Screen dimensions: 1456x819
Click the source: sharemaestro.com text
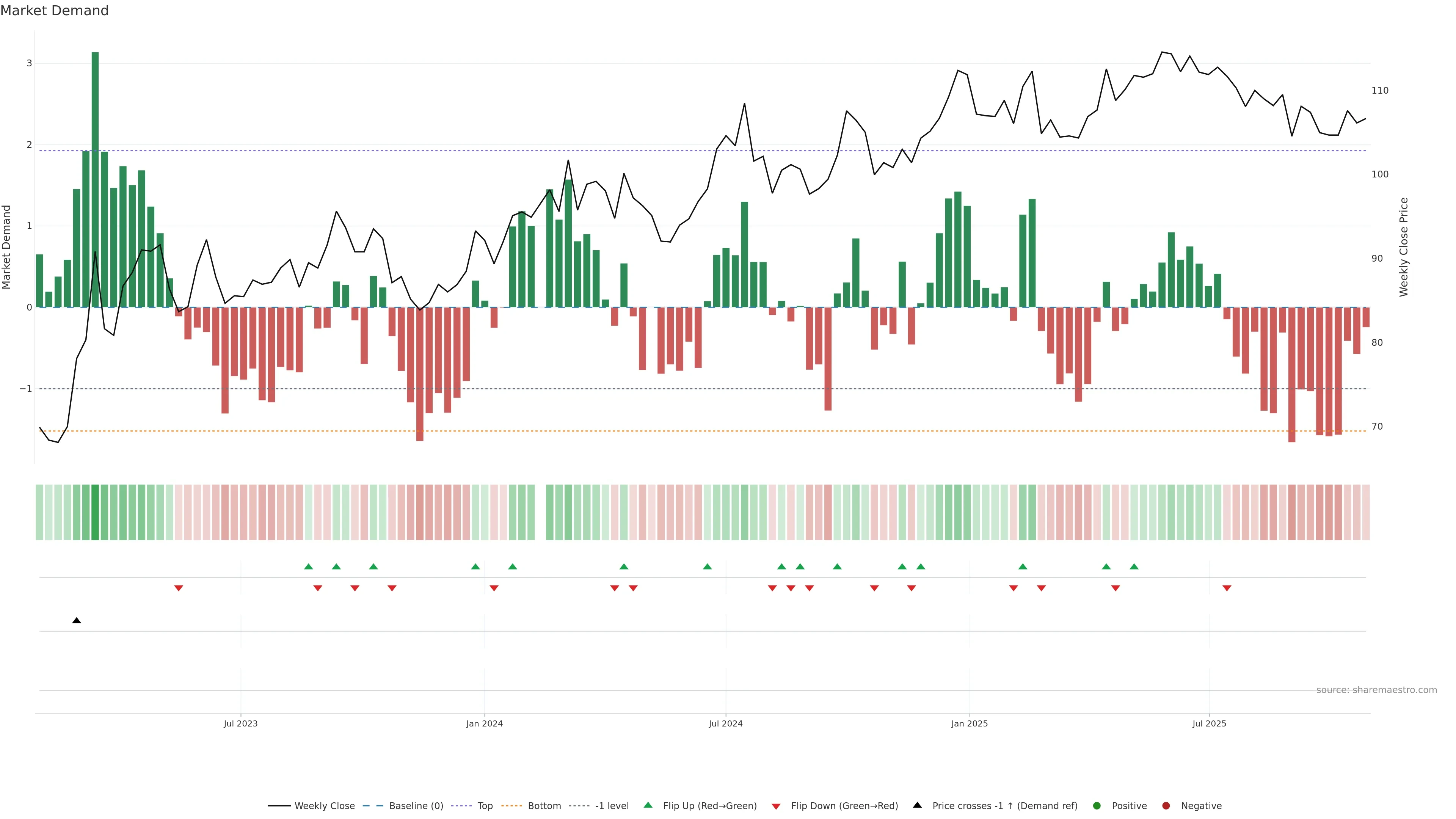pos(1376,690)
